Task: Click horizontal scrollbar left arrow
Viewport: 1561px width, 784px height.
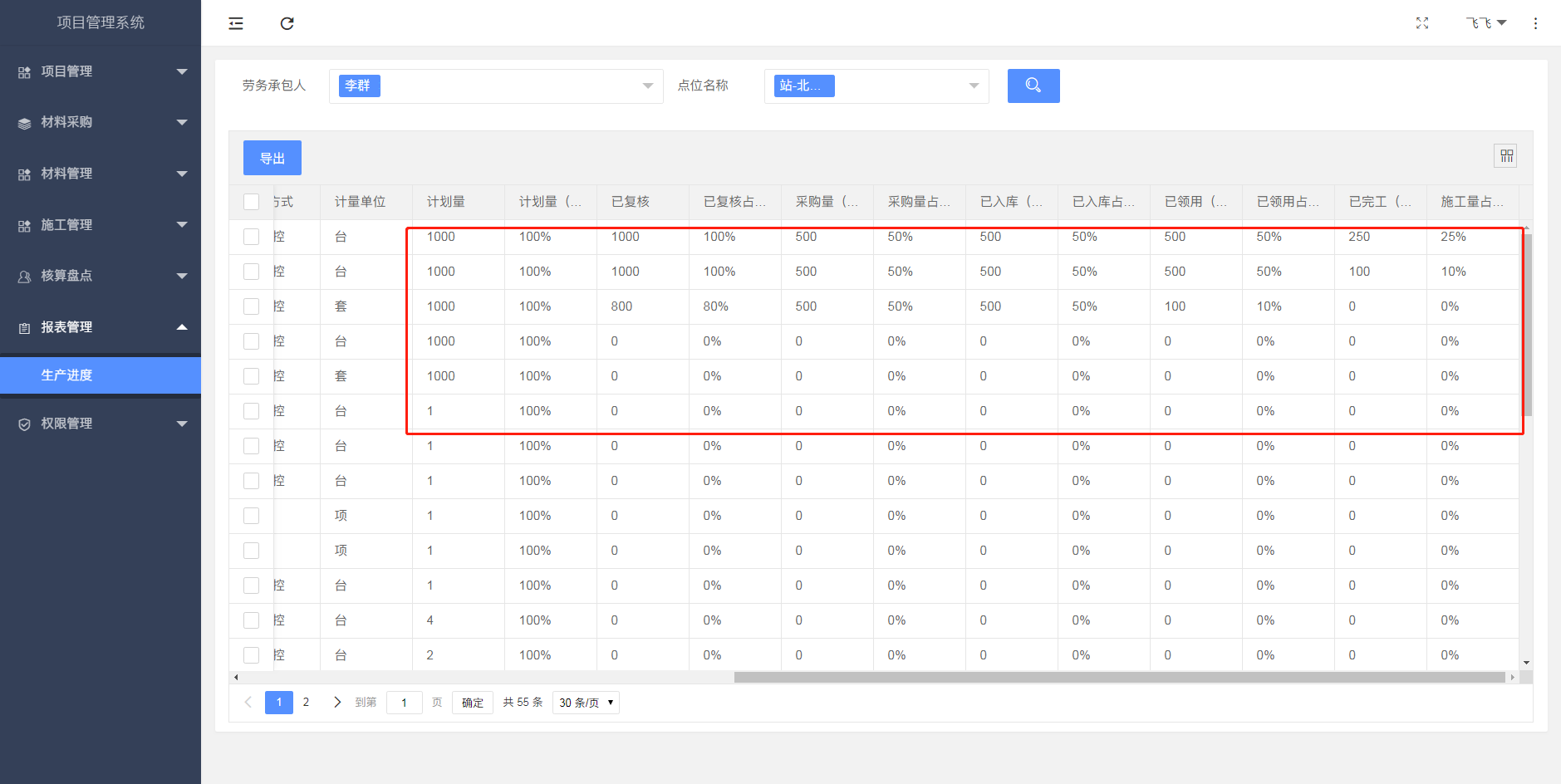Action: 236,678
